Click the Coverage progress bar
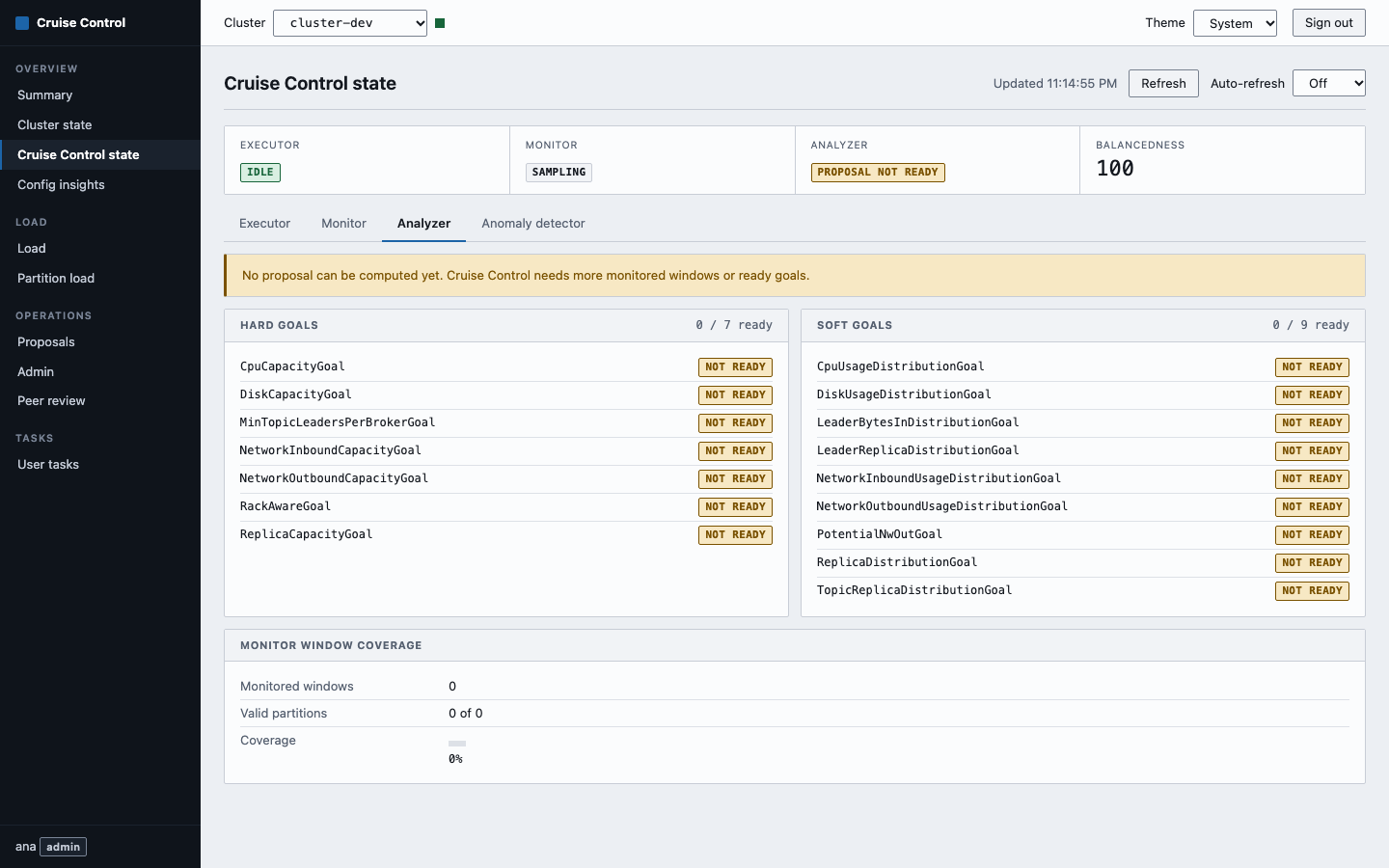 click(x=457, y=744)
